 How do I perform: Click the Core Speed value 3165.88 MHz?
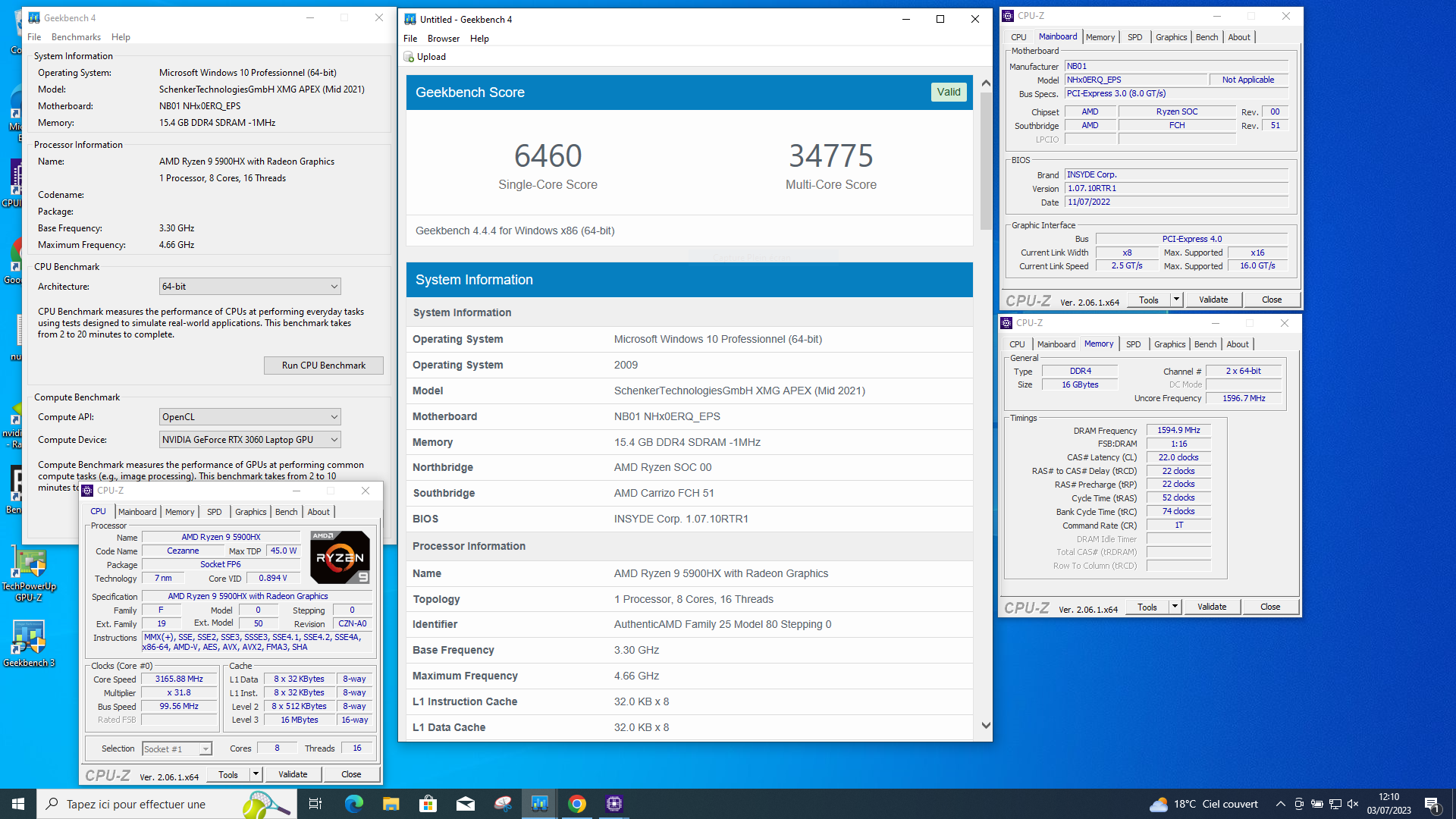click(x=179, y=679)
